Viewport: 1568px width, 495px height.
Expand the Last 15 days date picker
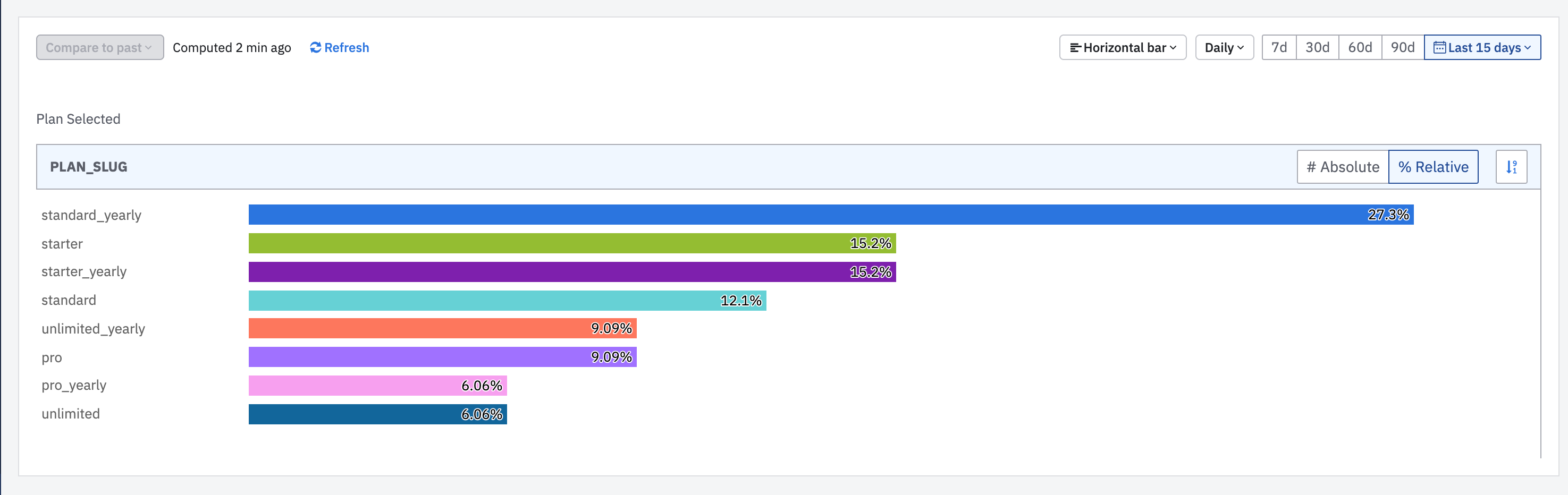click(x=1483, y=47)
